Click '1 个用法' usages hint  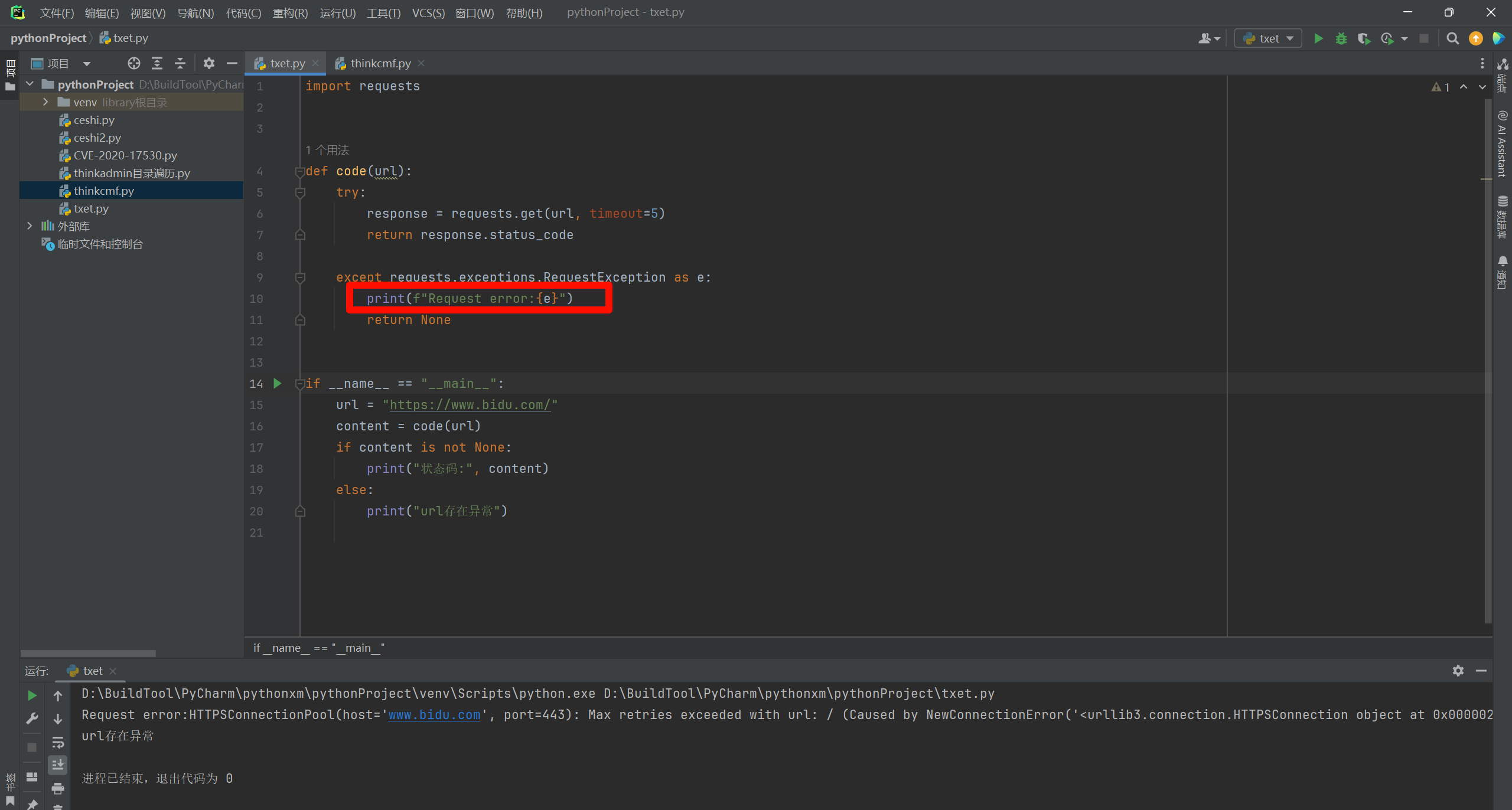(327, 150)
